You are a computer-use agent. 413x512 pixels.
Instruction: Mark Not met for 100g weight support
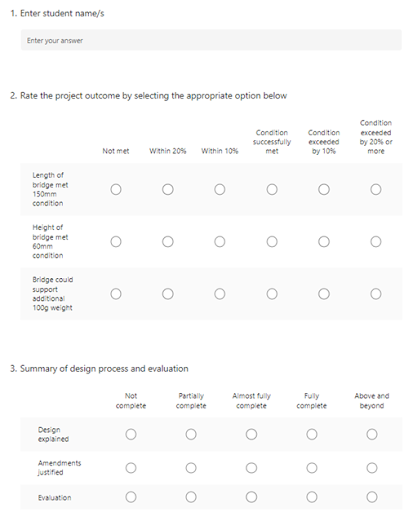click(116, 294)
